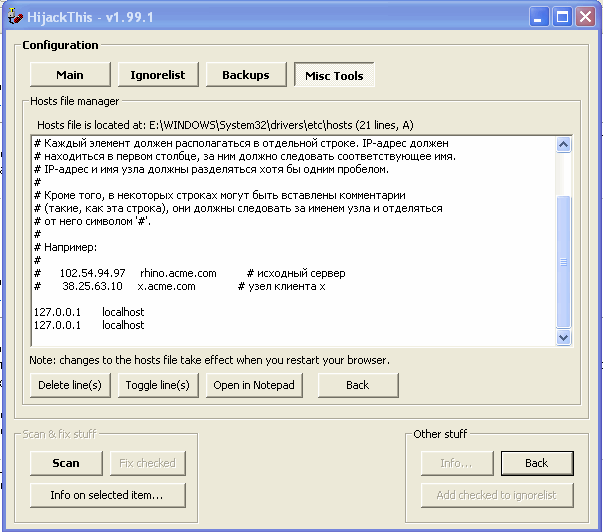Click Info on selected item button
This screenshot has width=603, height=532.
(x=107, y=495)
